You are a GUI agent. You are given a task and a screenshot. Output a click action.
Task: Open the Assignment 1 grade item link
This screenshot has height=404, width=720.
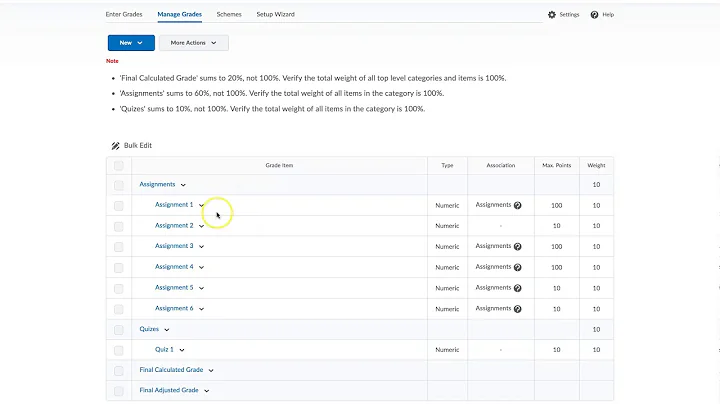click(174, 205)
